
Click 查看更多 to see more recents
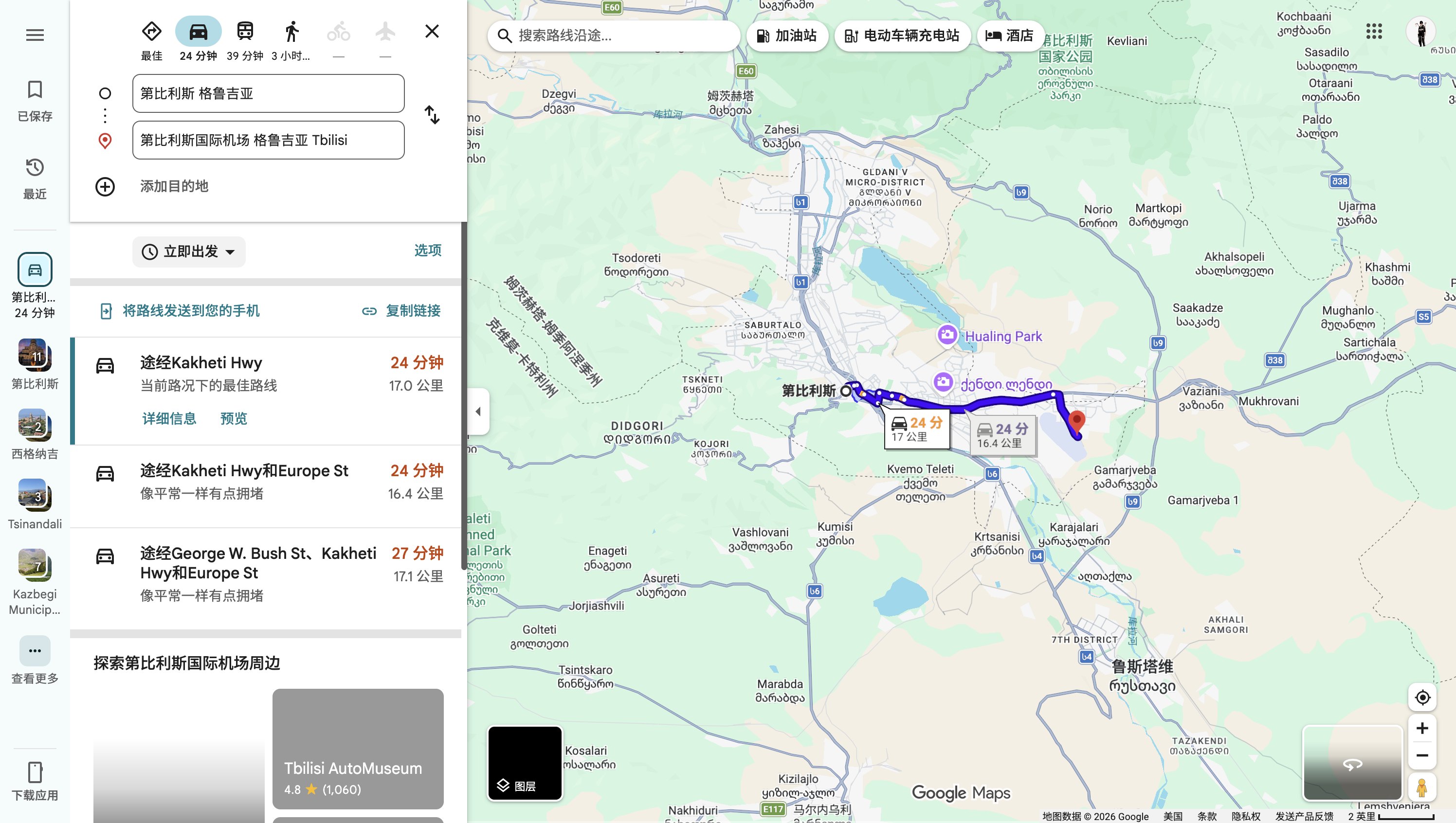pos(35,660)
